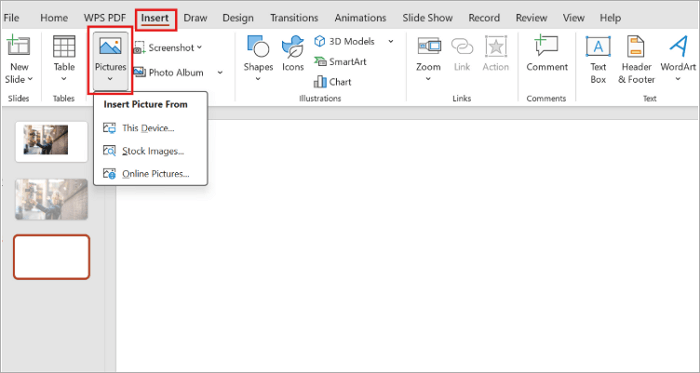Expand the New Slide dropdown arrow
The image size is (700, 373).
(x=30, y=79)
